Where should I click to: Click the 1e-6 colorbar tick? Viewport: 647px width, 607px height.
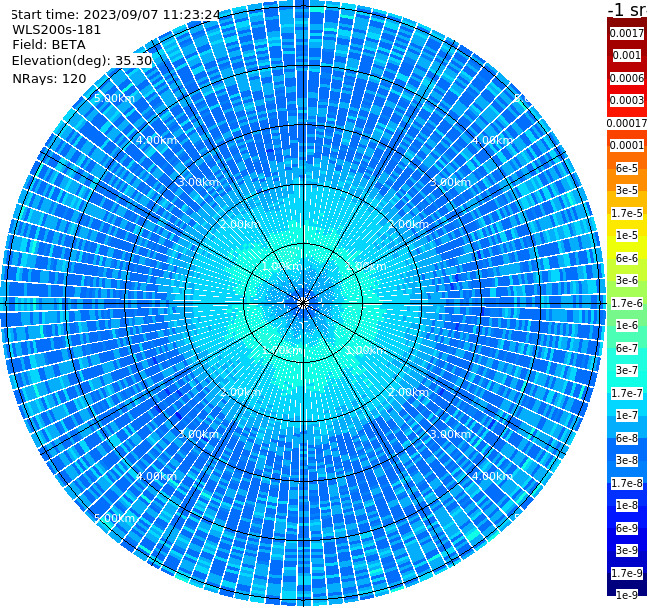[627, 325]
